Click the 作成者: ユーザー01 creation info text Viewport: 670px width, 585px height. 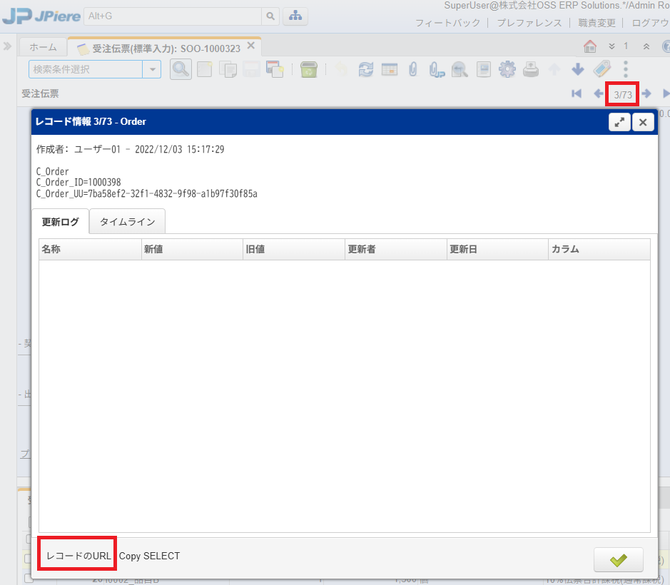pyautogui.click(x=130, y=149)
